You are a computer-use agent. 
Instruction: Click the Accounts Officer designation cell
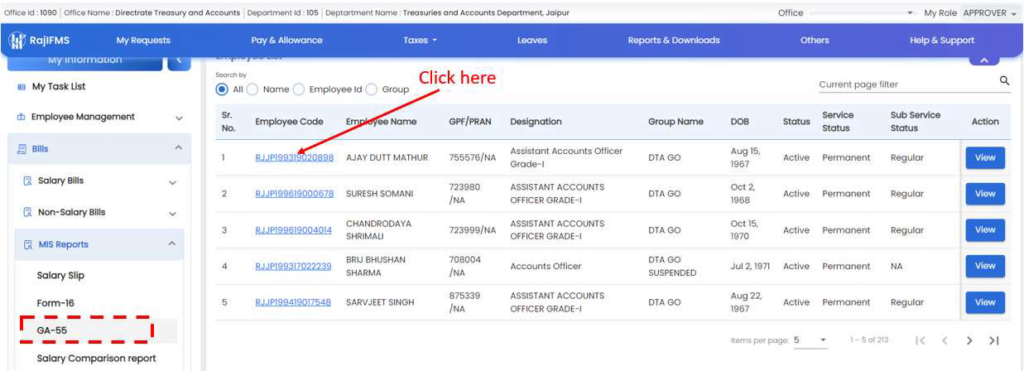pyautogui.click(x=546, y=266)
